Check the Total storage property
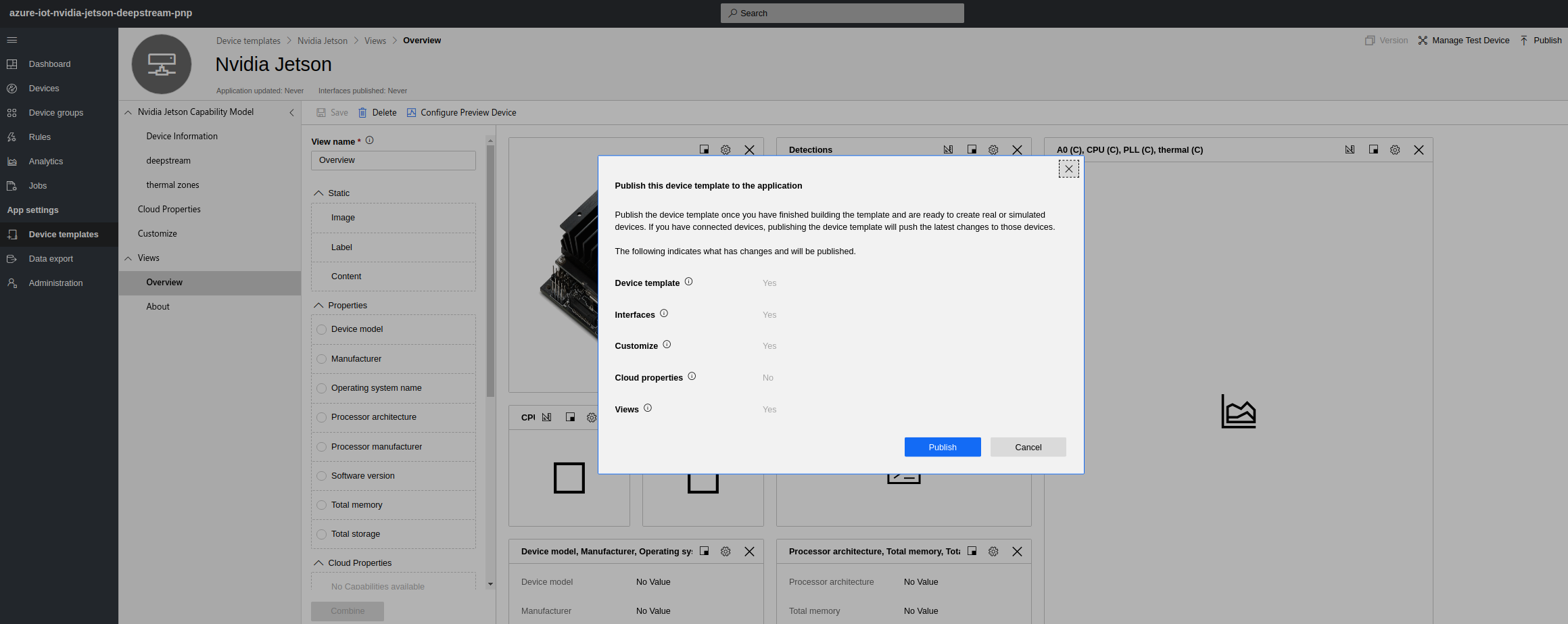The height and width of the screenshot is (624, 1568). click(x=322, y=534)
